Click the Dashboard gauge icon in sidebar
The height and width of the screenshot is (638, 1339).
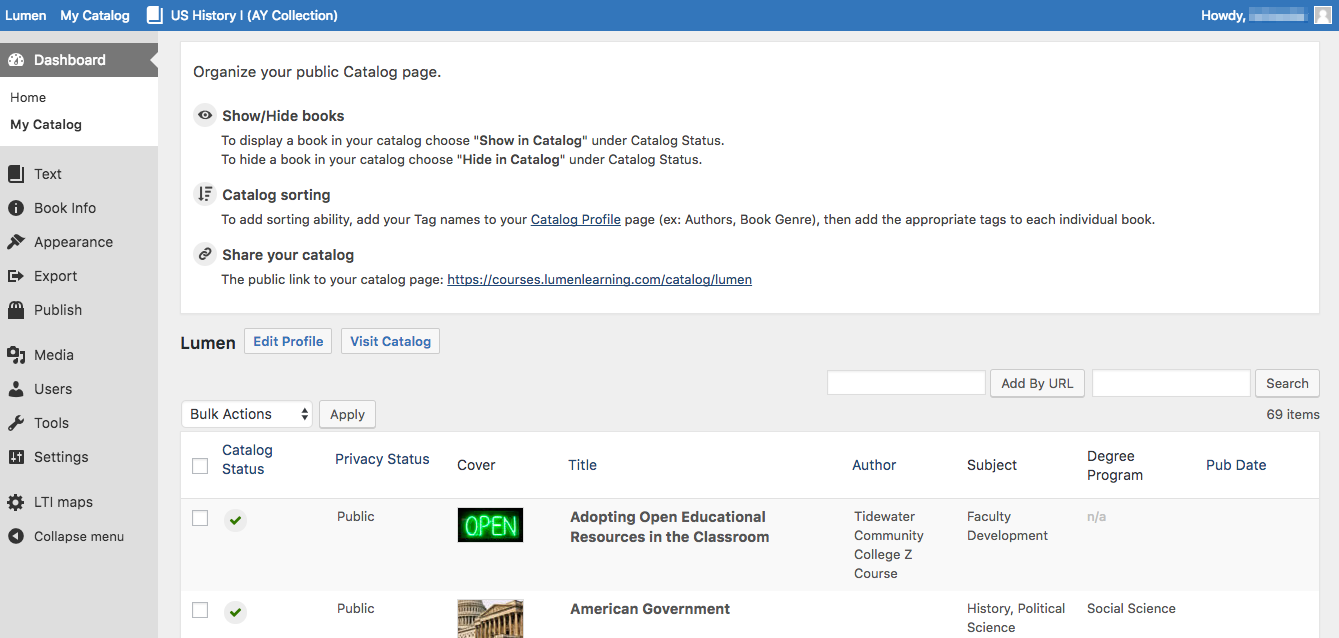pos(16,60)
